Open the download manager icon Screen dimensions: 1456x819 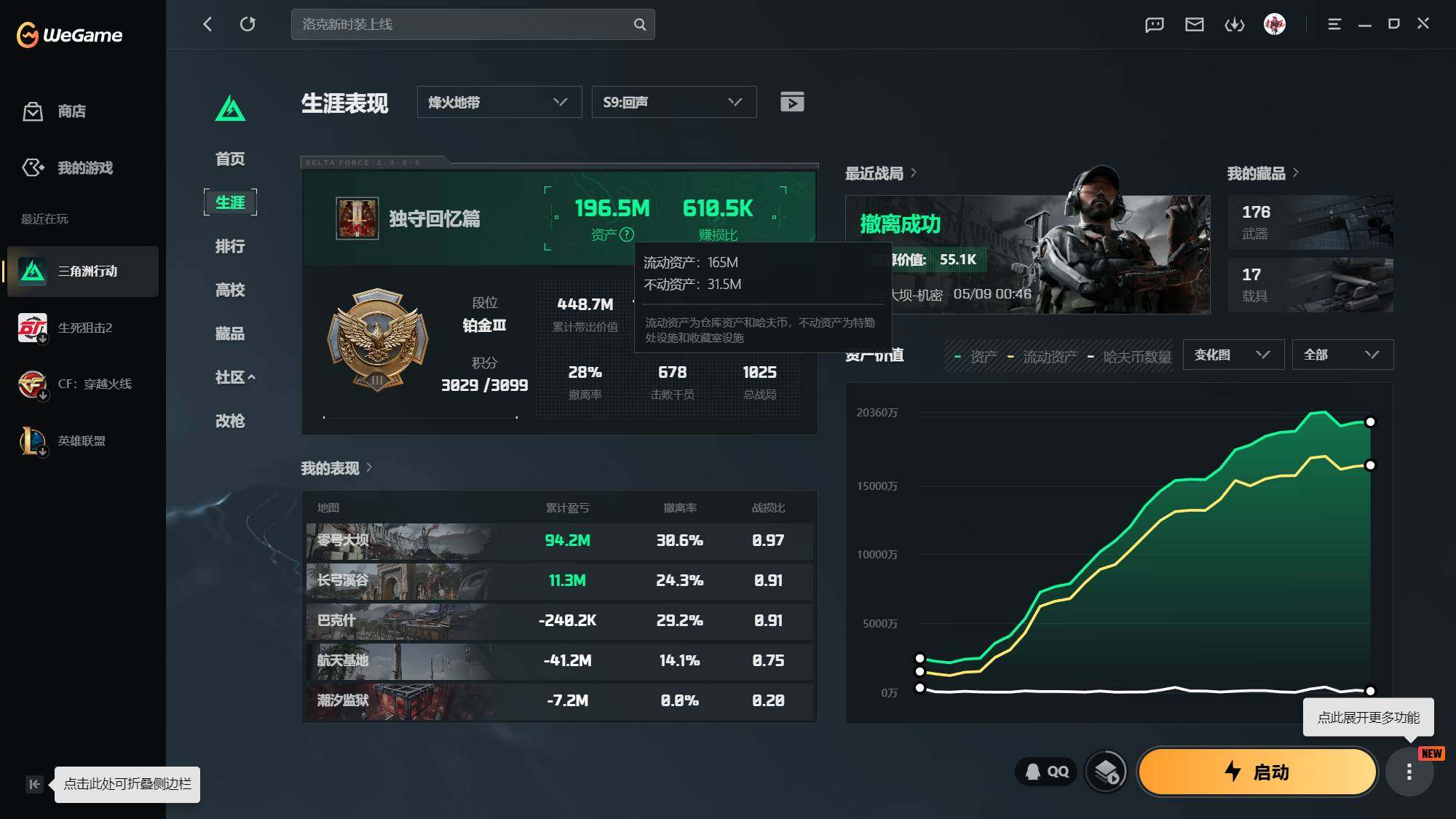coord(1235,25)
